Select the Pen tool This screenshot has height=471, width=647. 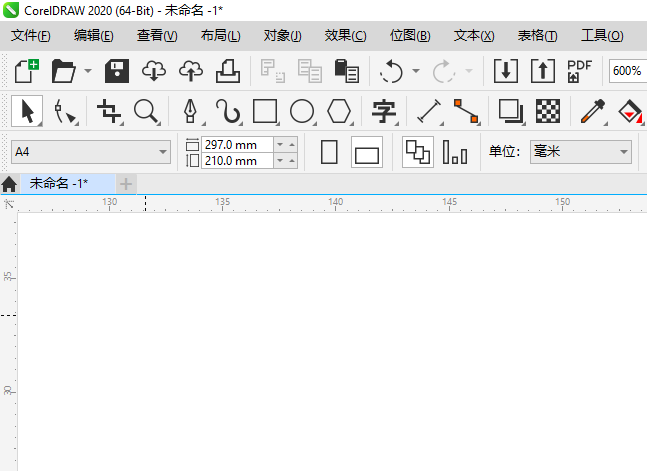coord(191,111)
